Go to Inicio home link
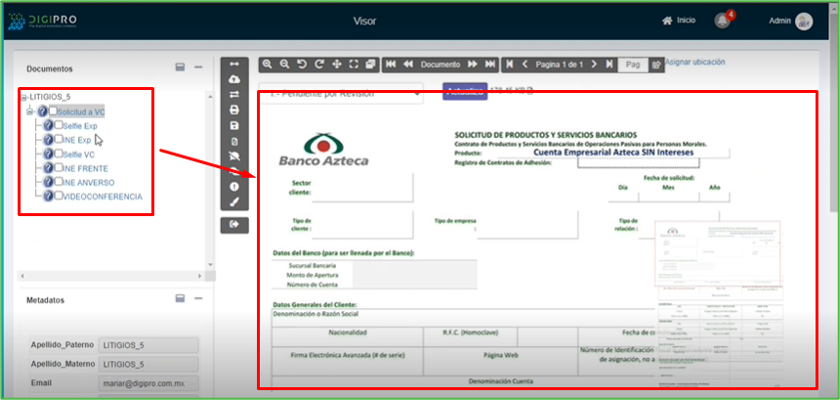Viewport: 840px width, 400px height. click(678, 21)
